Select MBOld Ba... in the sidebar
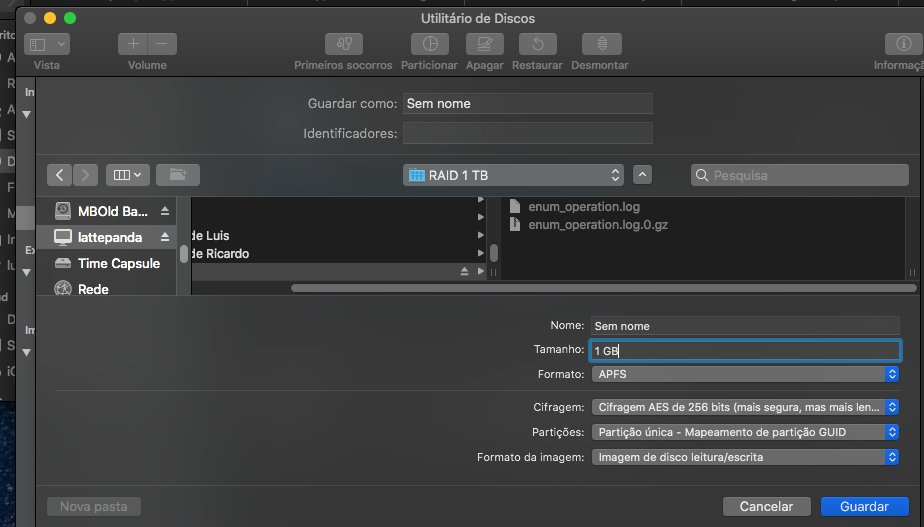The height and width of the screenshot is (527, 924). 105,211
